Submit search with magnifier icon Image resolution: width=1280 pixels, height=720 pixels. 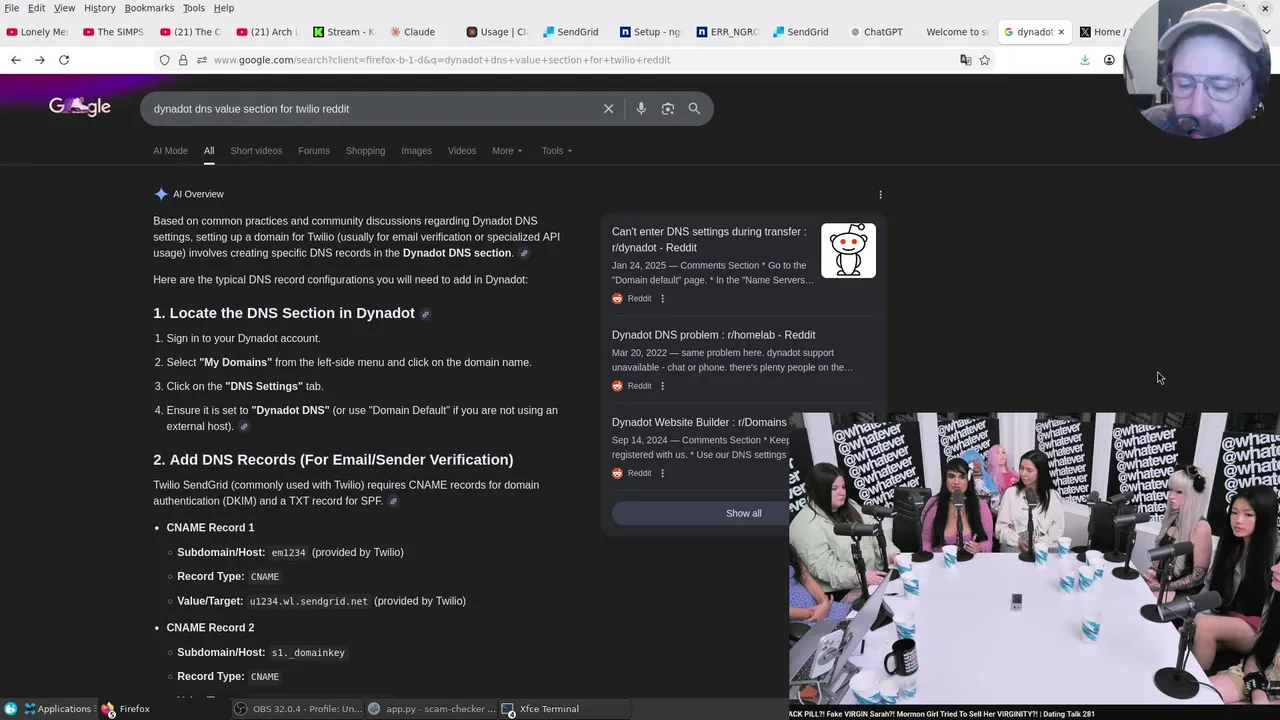694,109
